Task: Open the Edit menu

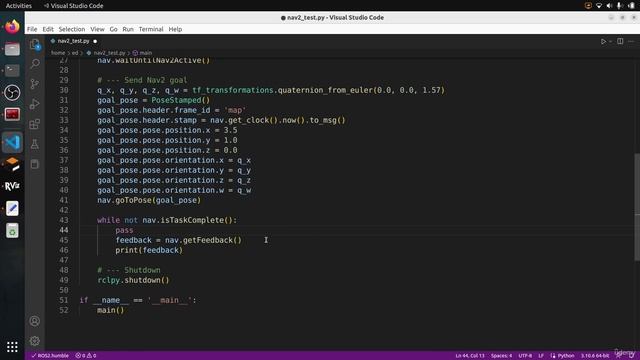Action: 48,29
